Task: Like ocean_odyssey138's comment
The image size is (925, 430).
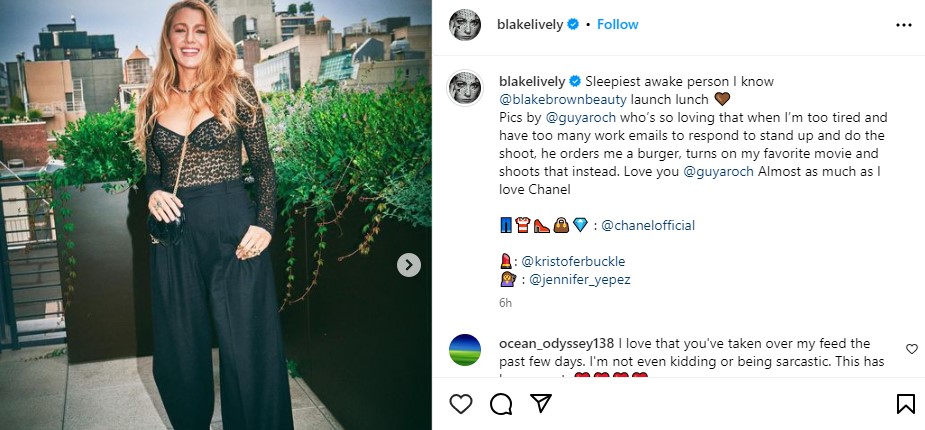Action: click(x=911, y=349)
